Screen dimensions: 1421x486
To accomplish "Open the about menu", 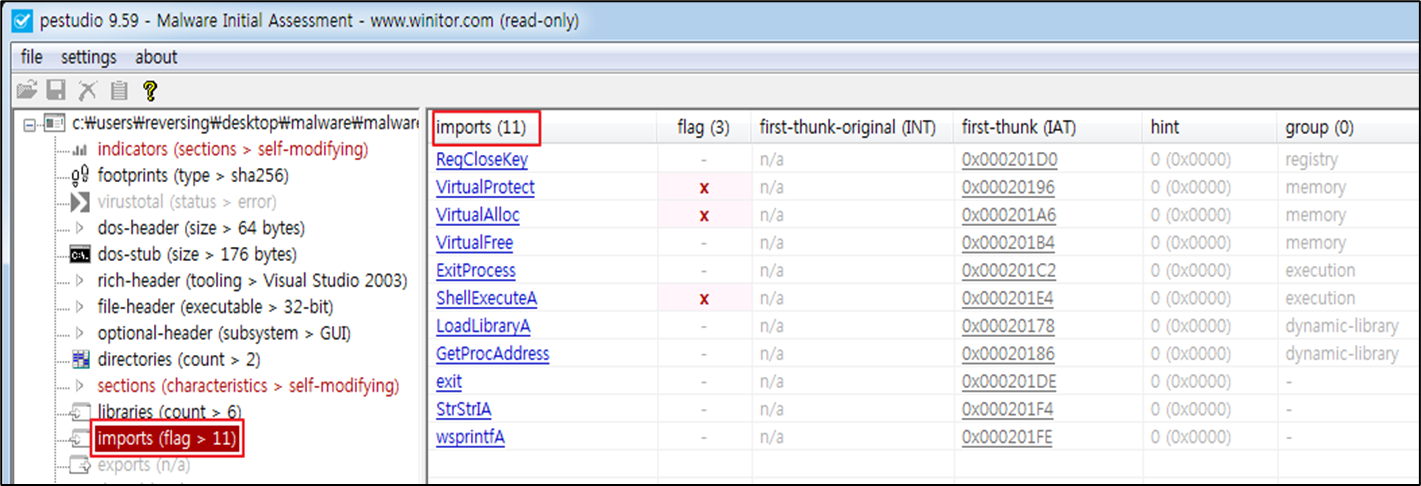I will 156,57.
